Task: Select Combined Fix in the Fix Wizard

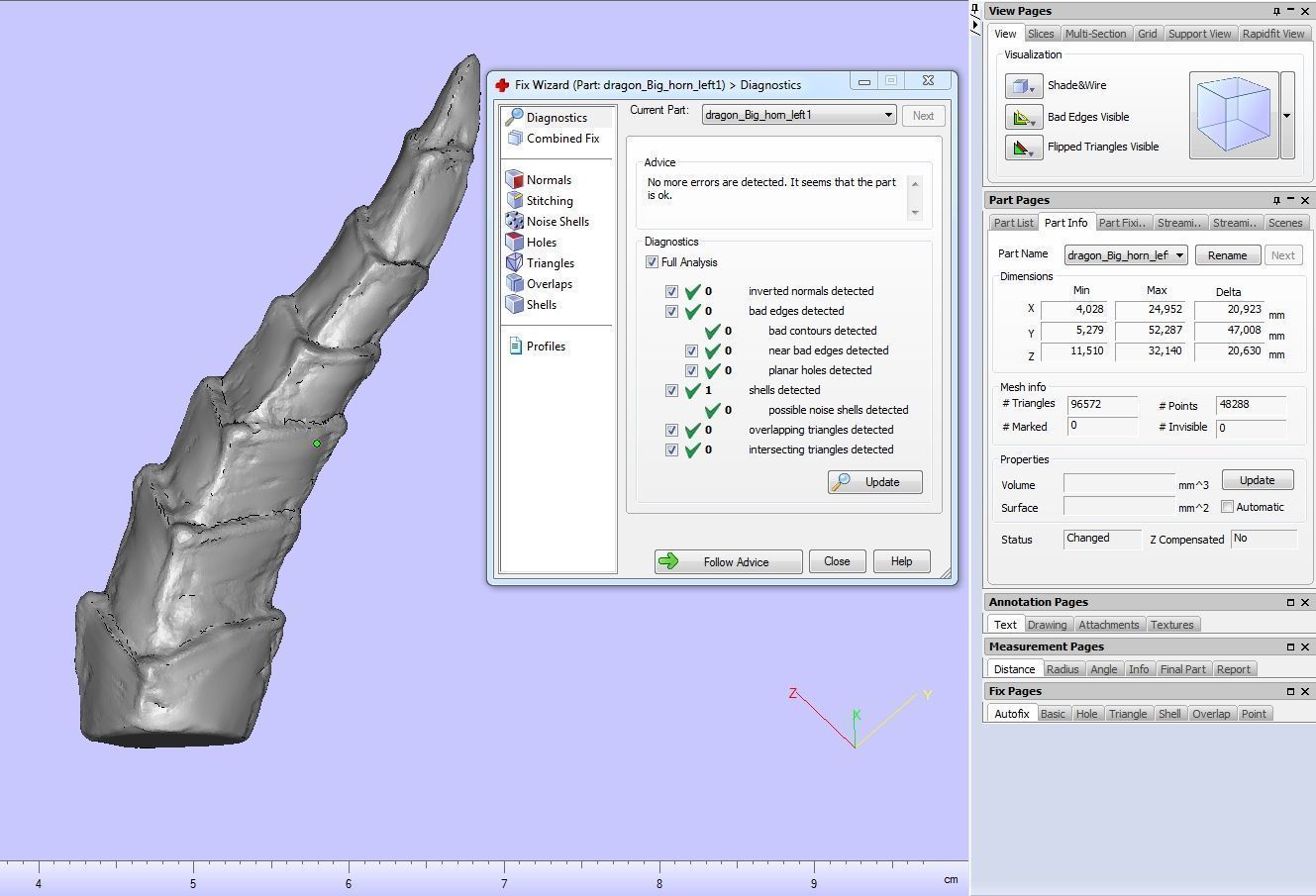Action: click(x=553, y=139)
